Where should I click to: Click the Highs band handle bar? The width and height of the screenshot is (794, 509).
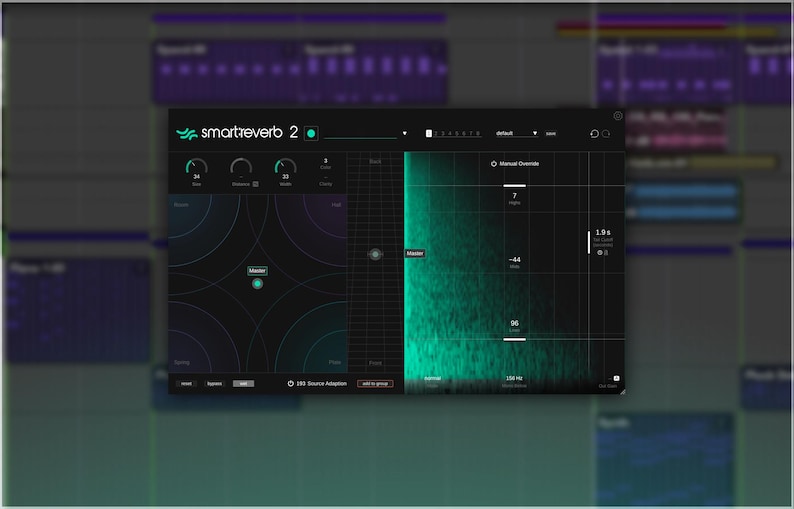pos(514,186)
